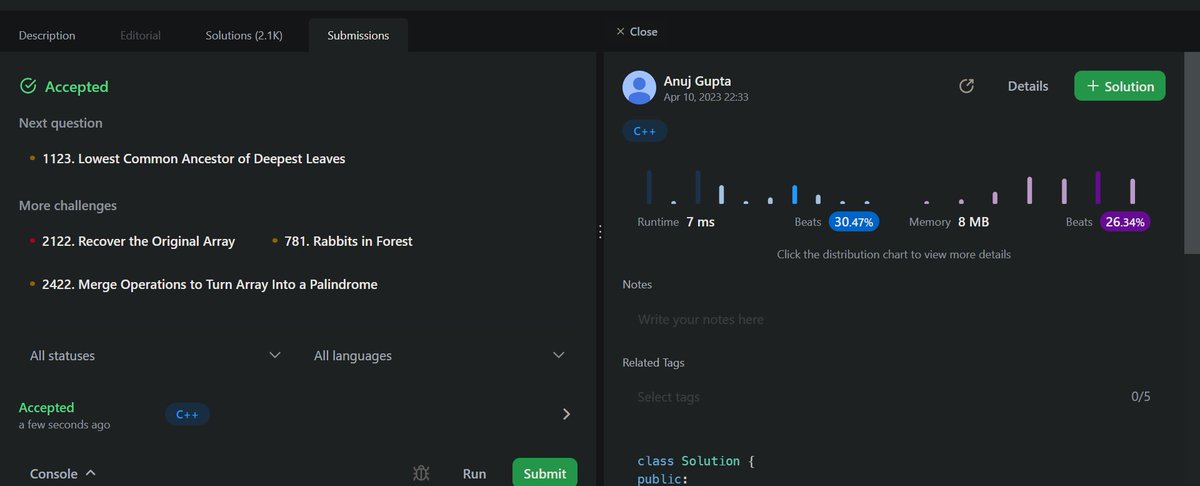Screen dimensions: 1200x486
Task: Click the dark purple memory distribution bar
Action: point(1098,188)
